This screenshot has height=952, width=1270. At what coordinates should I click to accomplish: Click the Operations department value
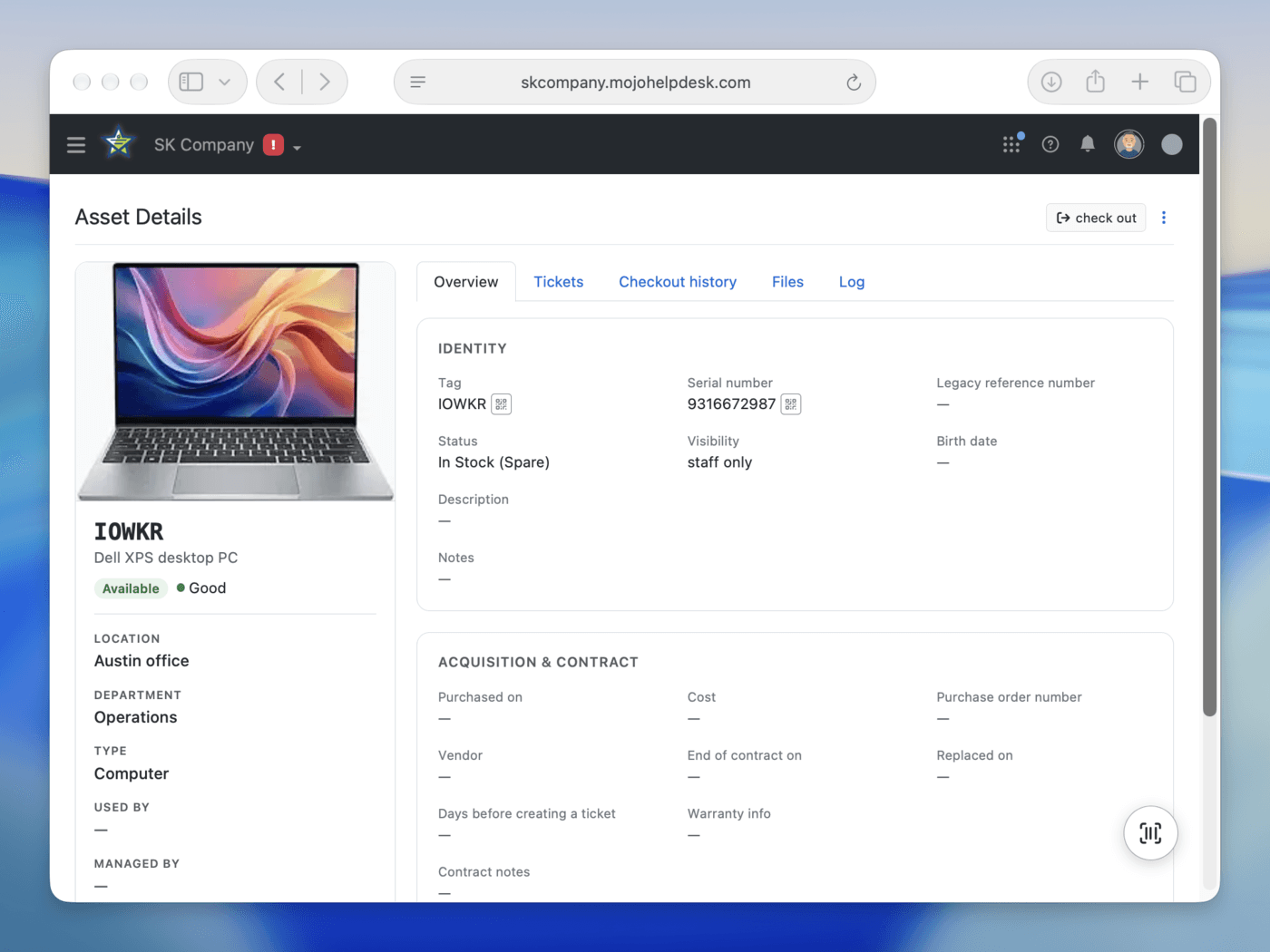pyautogui.click(x=136, y=717)
